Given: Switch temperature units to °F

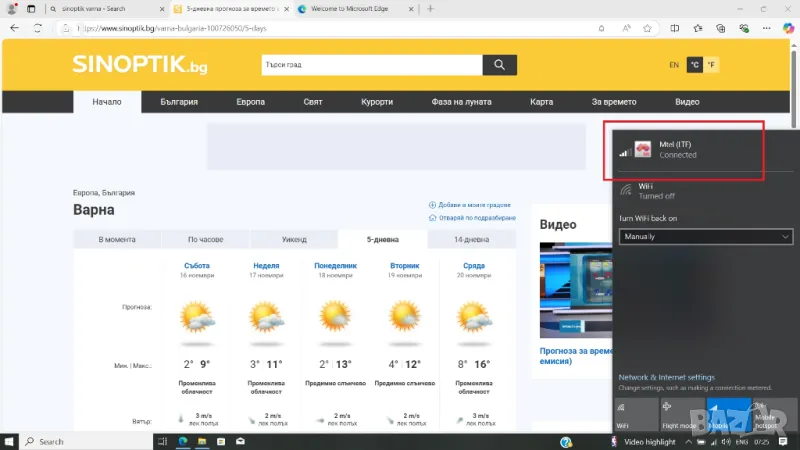Looking at the screenshot, I should (x=711, y=65).
